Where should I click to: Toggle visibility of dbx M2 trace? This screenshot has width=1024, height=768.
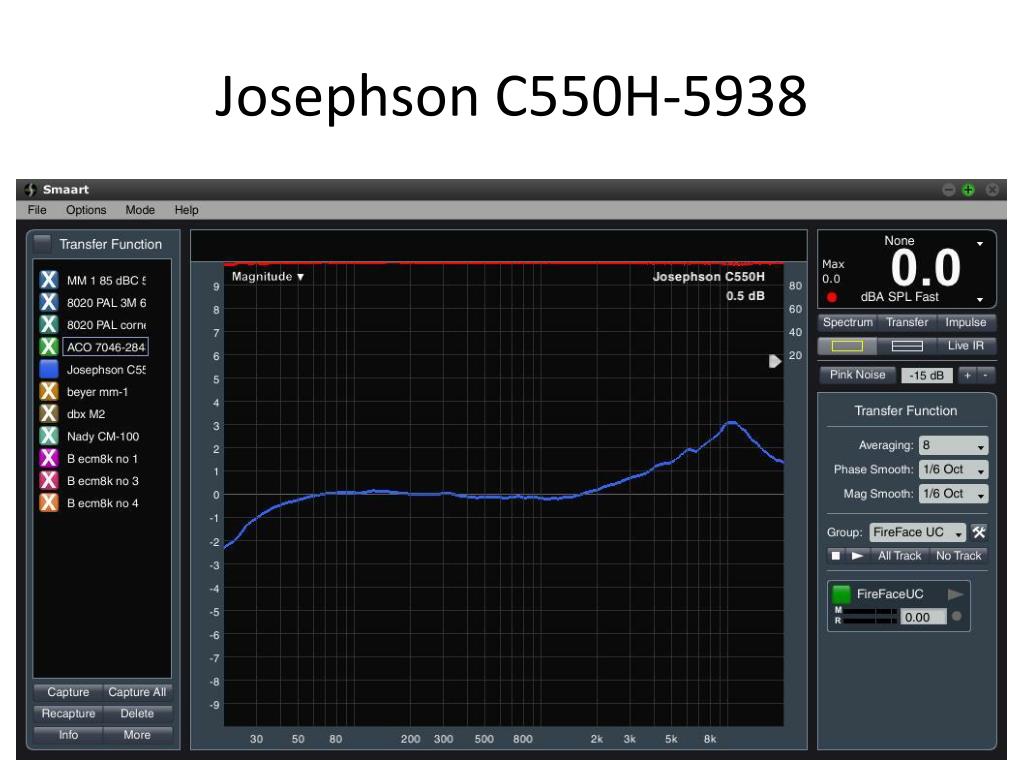(48, 413)
